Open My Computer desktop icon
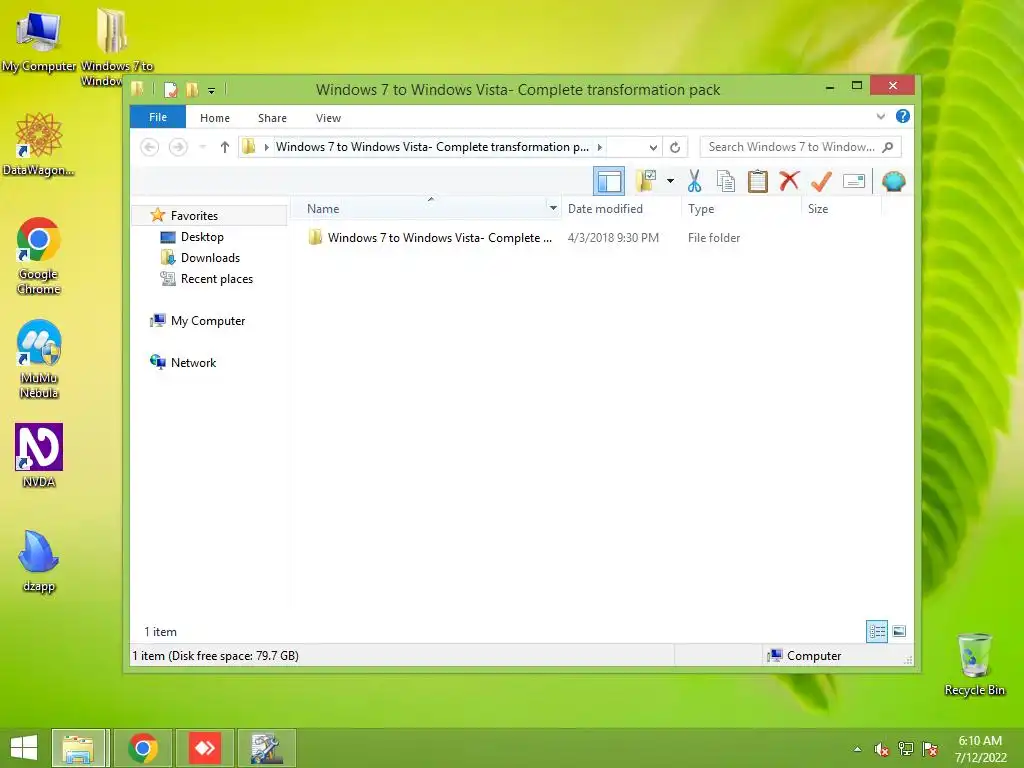The height and width of the screenshot is (768, 1024). pyautogui.click(x=39, y=41)
